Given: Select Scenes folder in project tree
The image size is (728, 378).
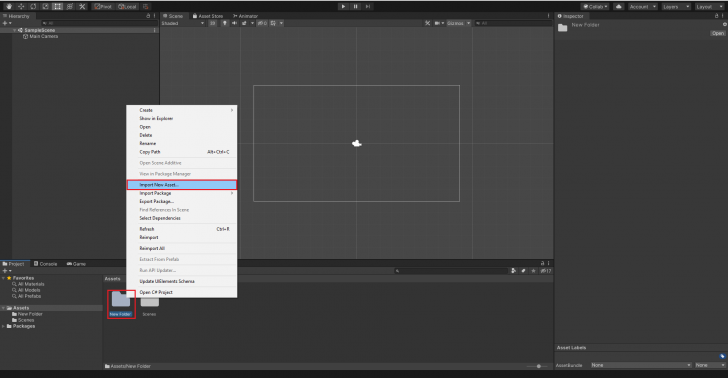Looking at the screenshot, I should click(23, 320).
